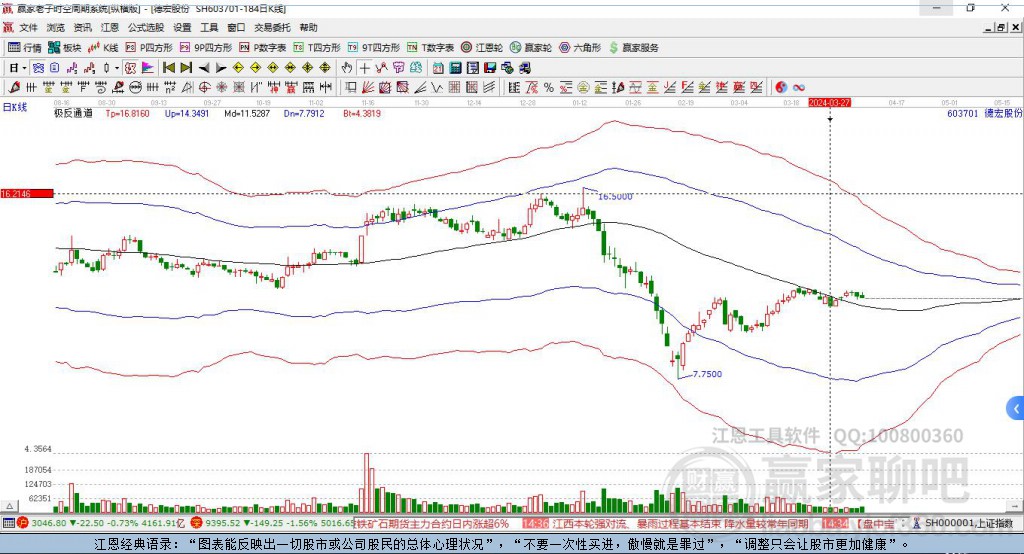Image resolution: width=1024 pixels, height=554 pixels.
Task: Open the 设置 menu
Action: [x=182, y=27]
